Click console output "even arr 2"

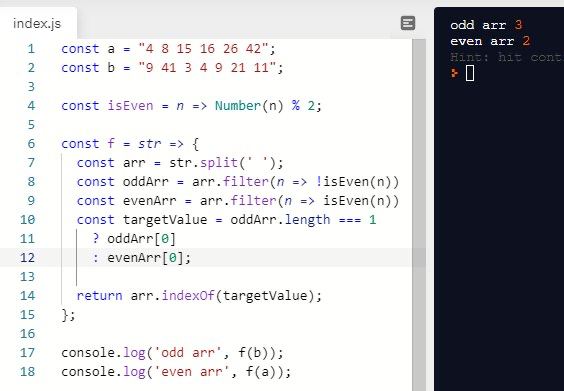pyautogui.click(x=490, y=41)
